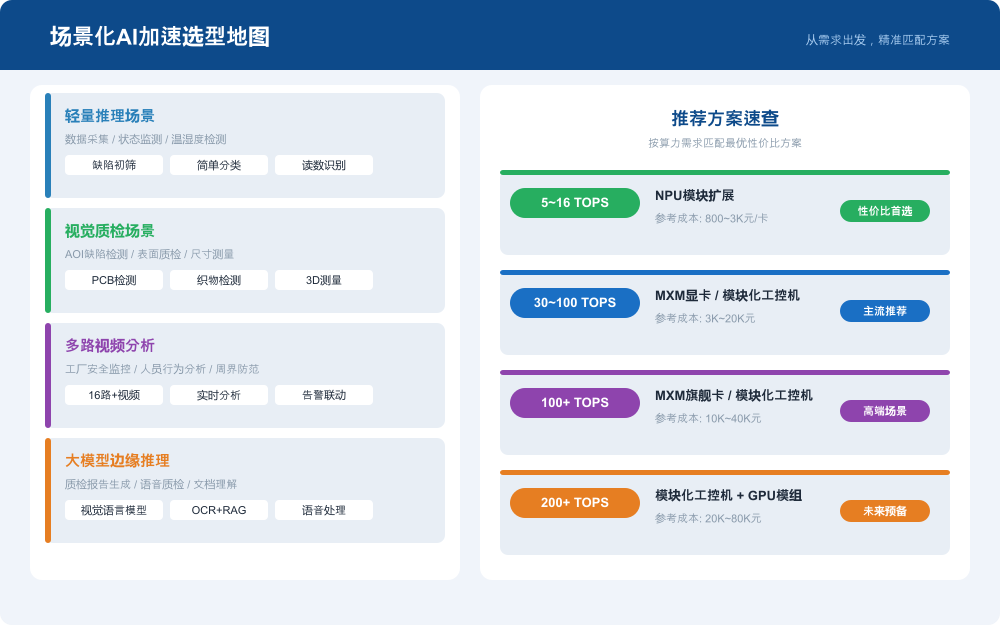This screenshot has width=1000, height=625.
Task: Click the OCR+RAG option
Action: point(219,510)
